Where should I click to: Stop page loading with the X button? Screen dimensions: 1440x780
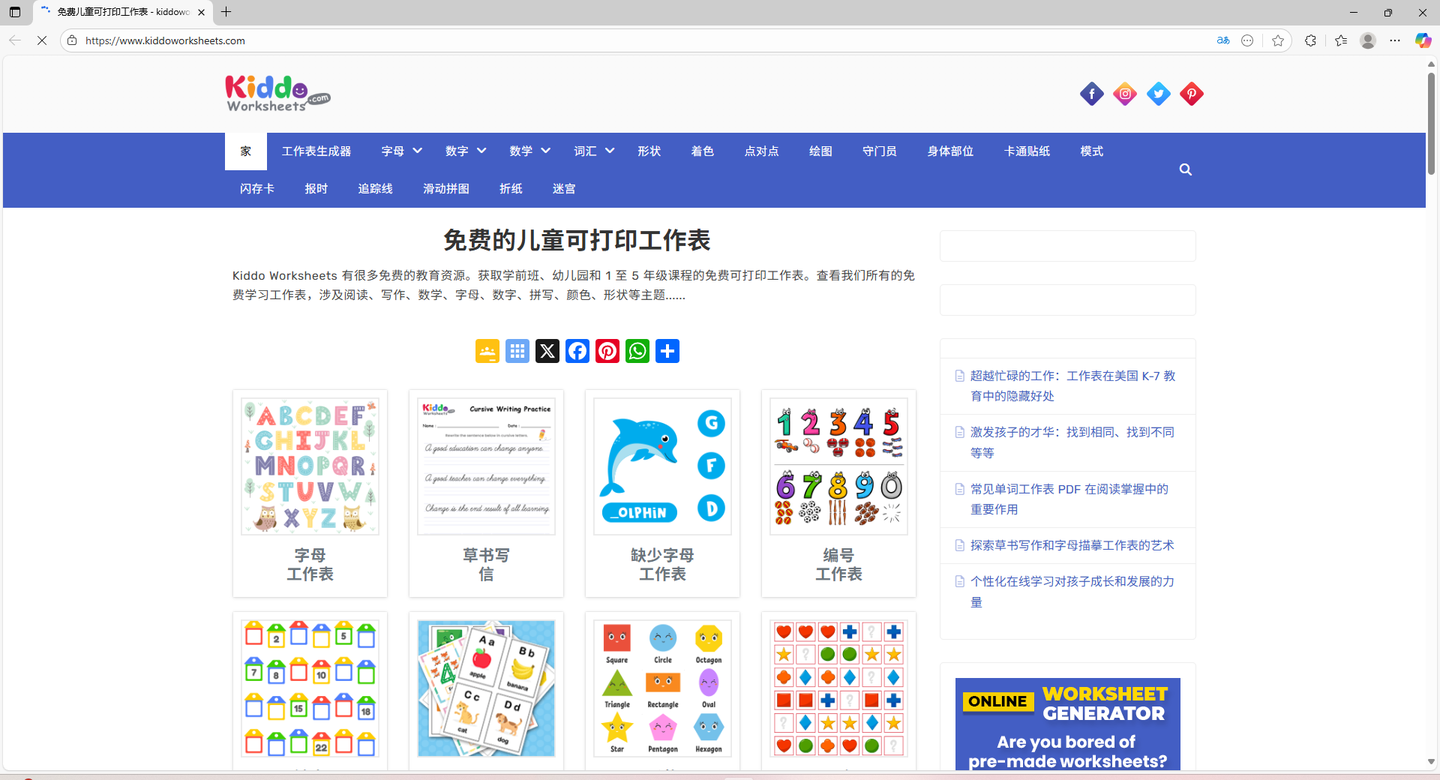(x=42, y=41)
